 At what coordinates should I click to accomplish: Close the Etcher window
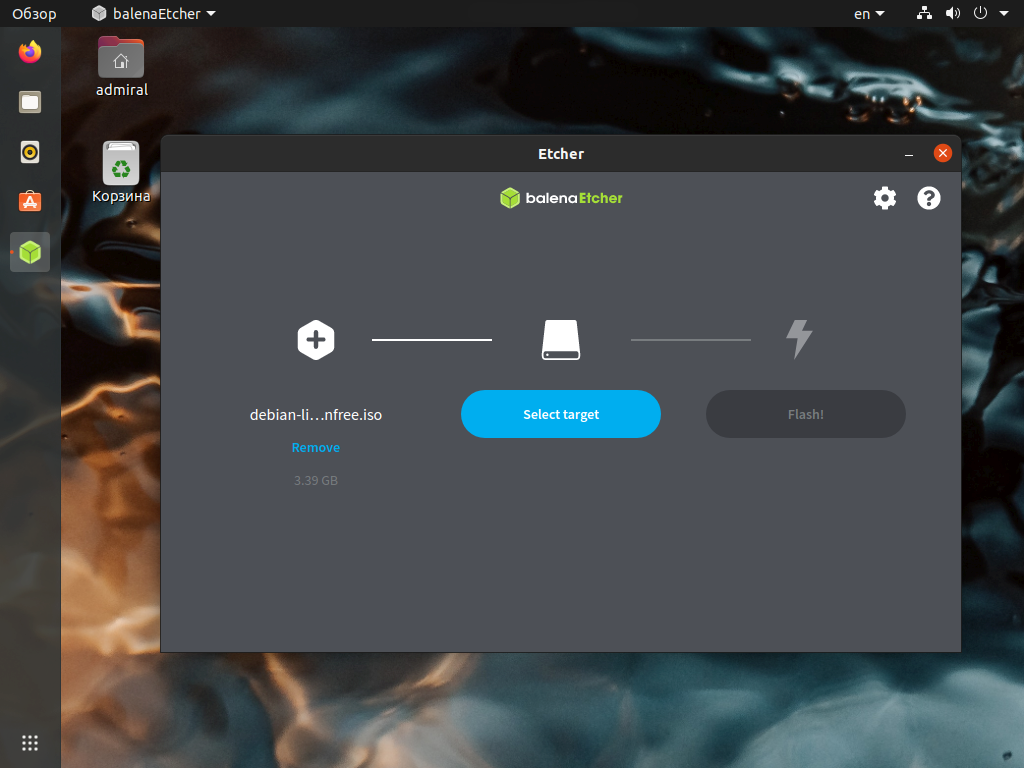click(x=942, y=153)
